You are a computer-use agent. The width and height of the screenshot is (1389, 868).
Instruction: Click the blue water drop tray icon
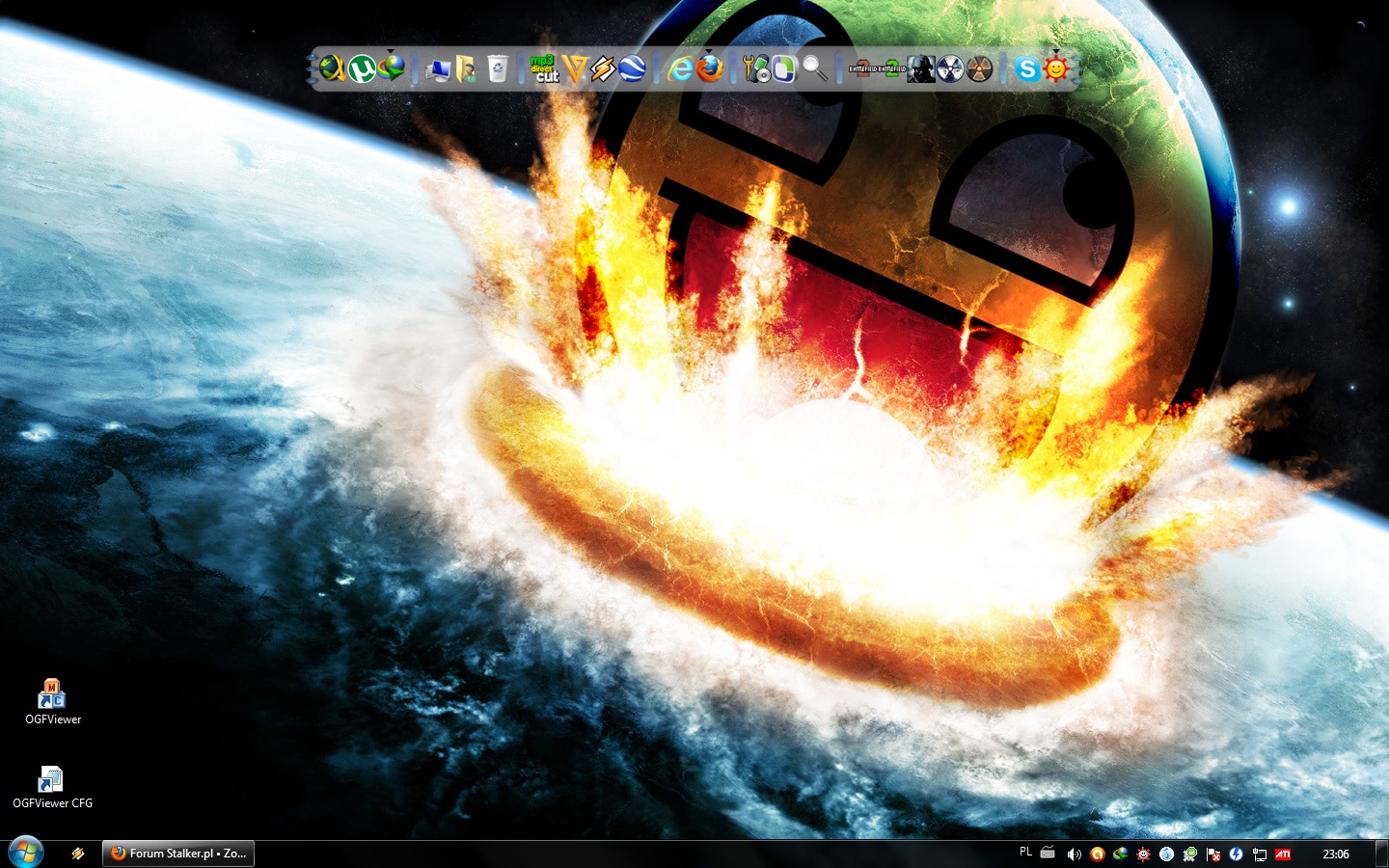[1166, 854]
